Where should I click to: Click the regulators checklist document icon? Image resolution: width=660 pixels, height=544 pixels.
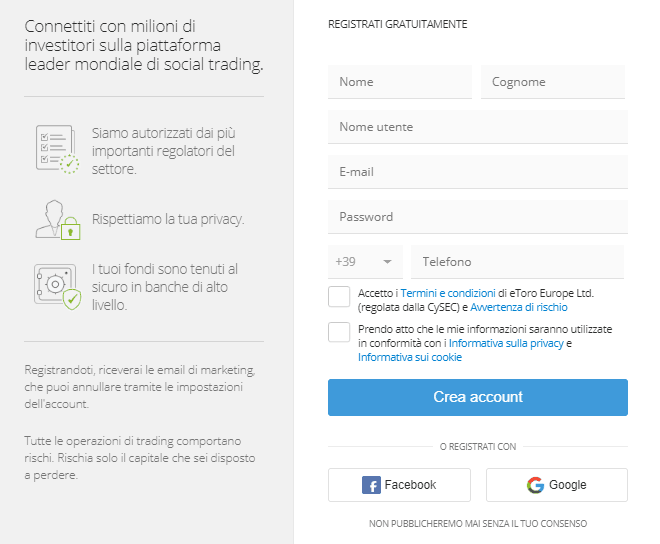57,149
